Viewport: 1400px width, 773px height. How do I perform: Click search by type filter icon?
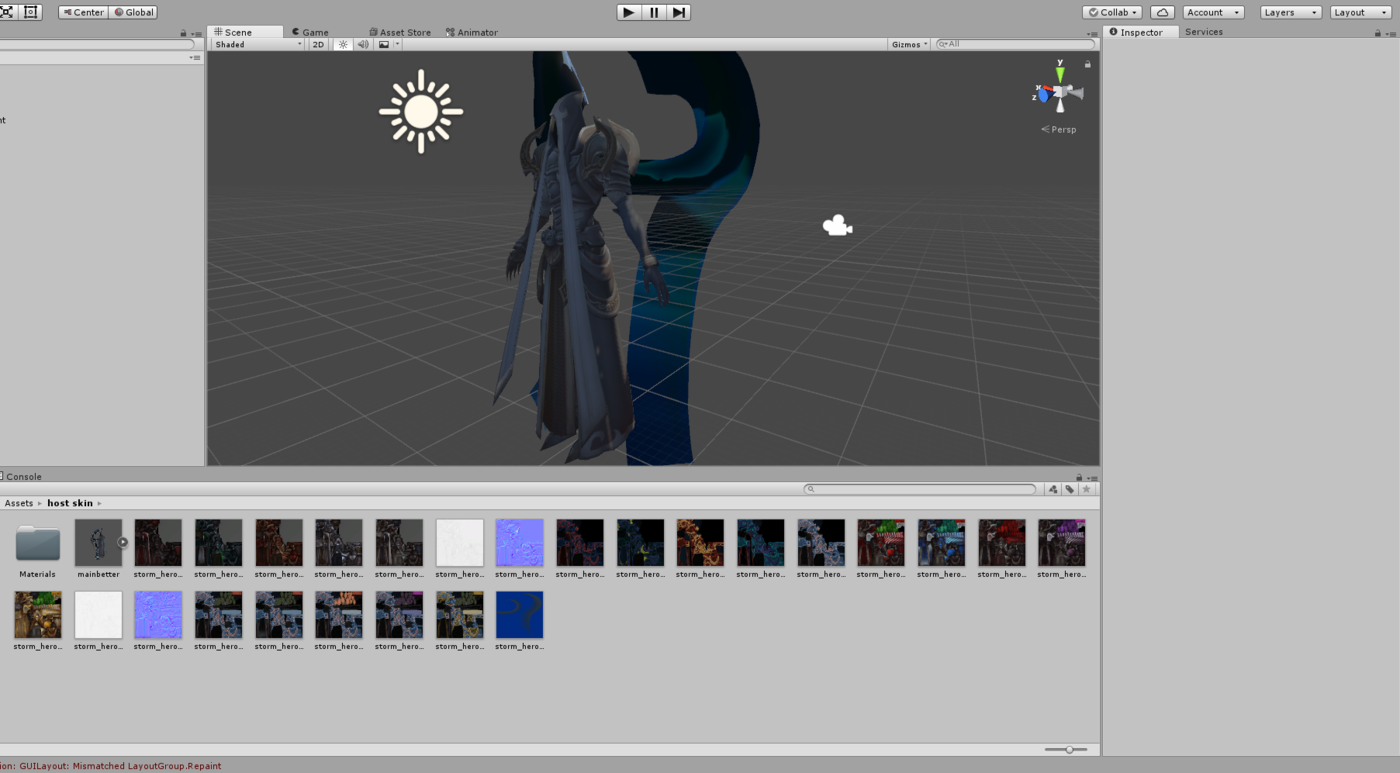[1053, 489]
